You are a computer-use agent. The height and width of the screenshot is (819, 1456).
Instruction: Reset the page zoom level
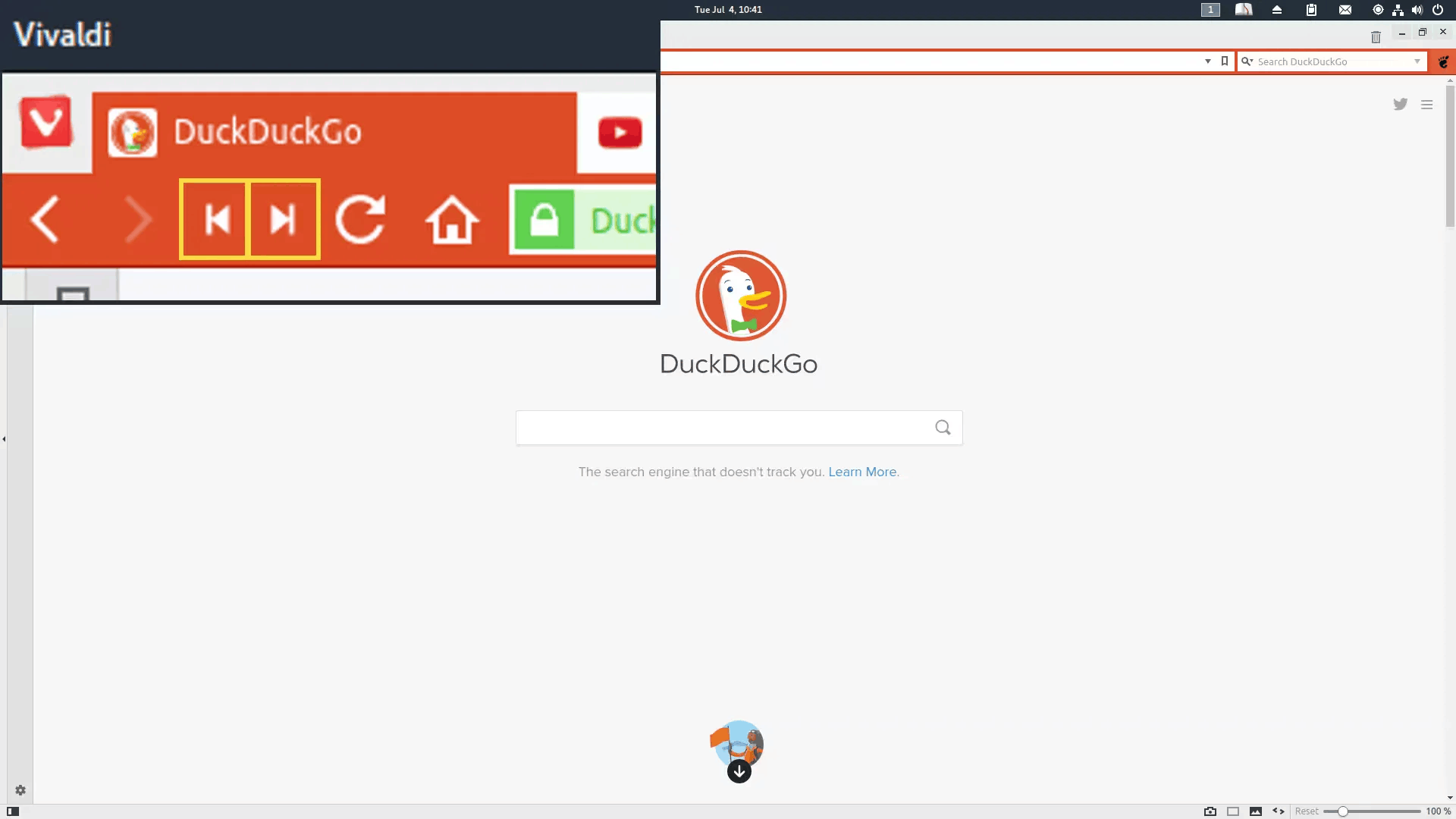(1307, 811)
